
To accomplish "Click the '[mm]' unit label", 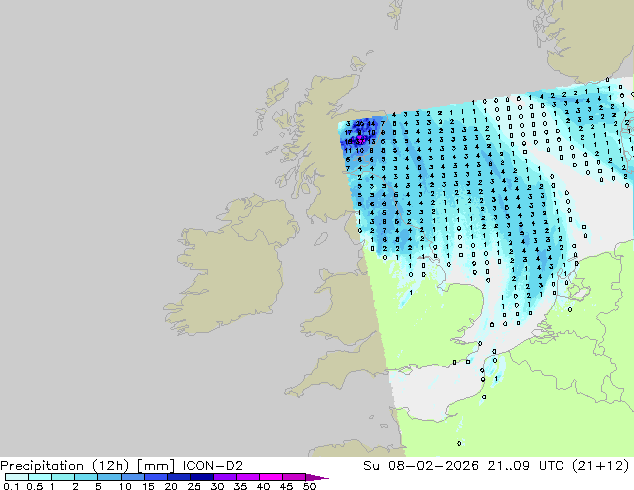I will (x=156, y=466).
